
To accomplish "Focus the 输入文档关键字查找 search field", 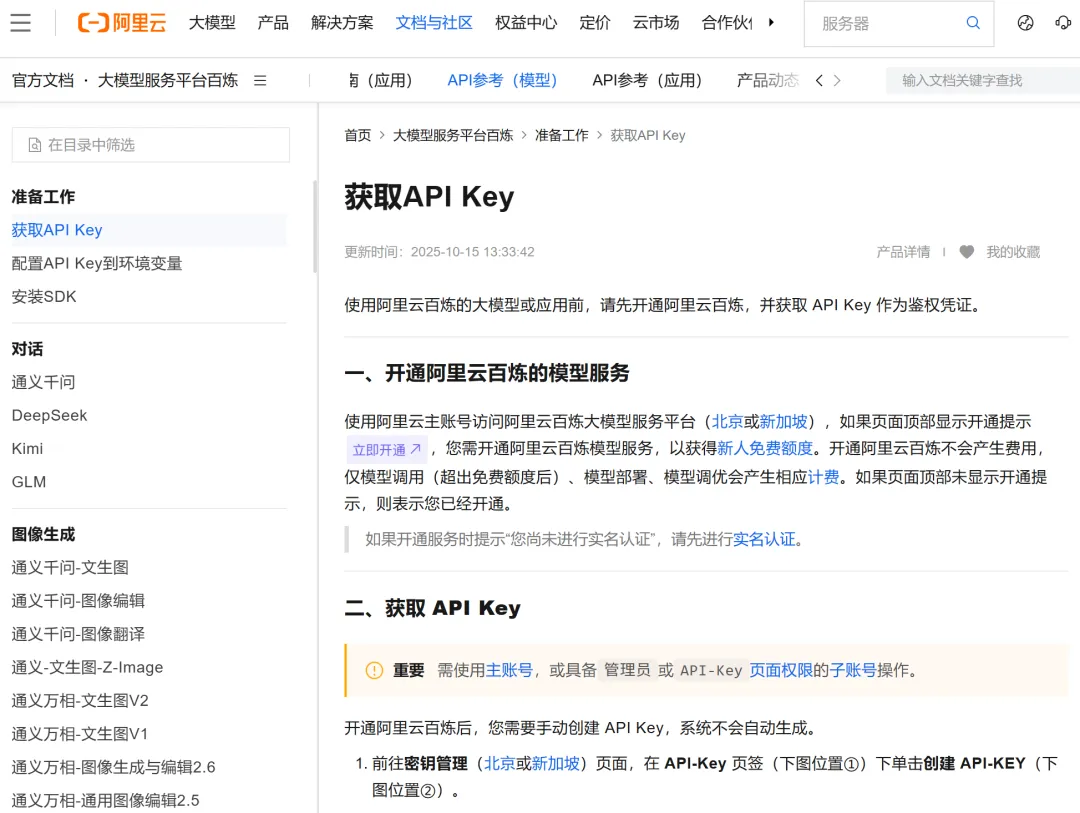I will (983, 81).
